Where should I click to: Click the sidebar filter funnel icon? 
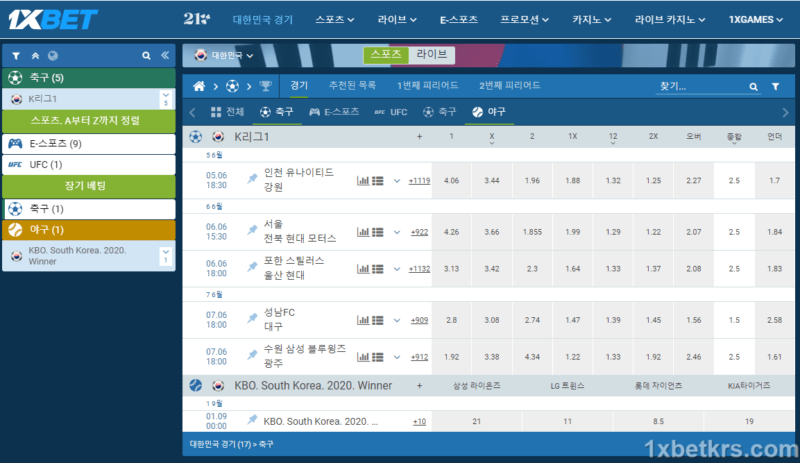coord(16,56)
